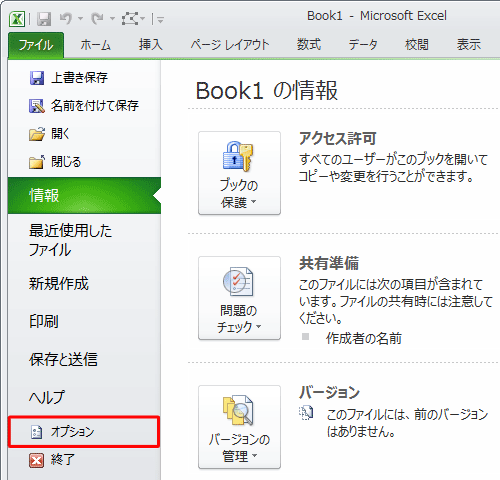The width and height of the screenshot is (500, 480).
Task: Click the 問題のチェック button
Action: click(239, 298)
